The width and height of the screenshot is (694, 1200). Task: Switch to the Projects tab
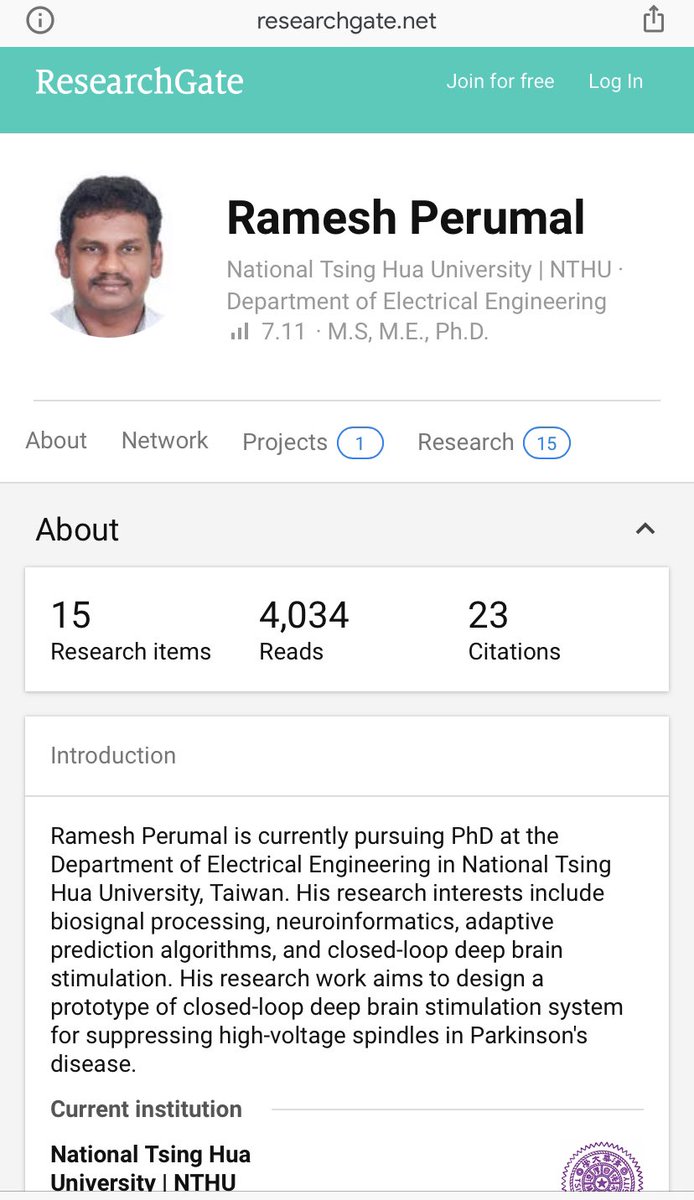[313, 442]
